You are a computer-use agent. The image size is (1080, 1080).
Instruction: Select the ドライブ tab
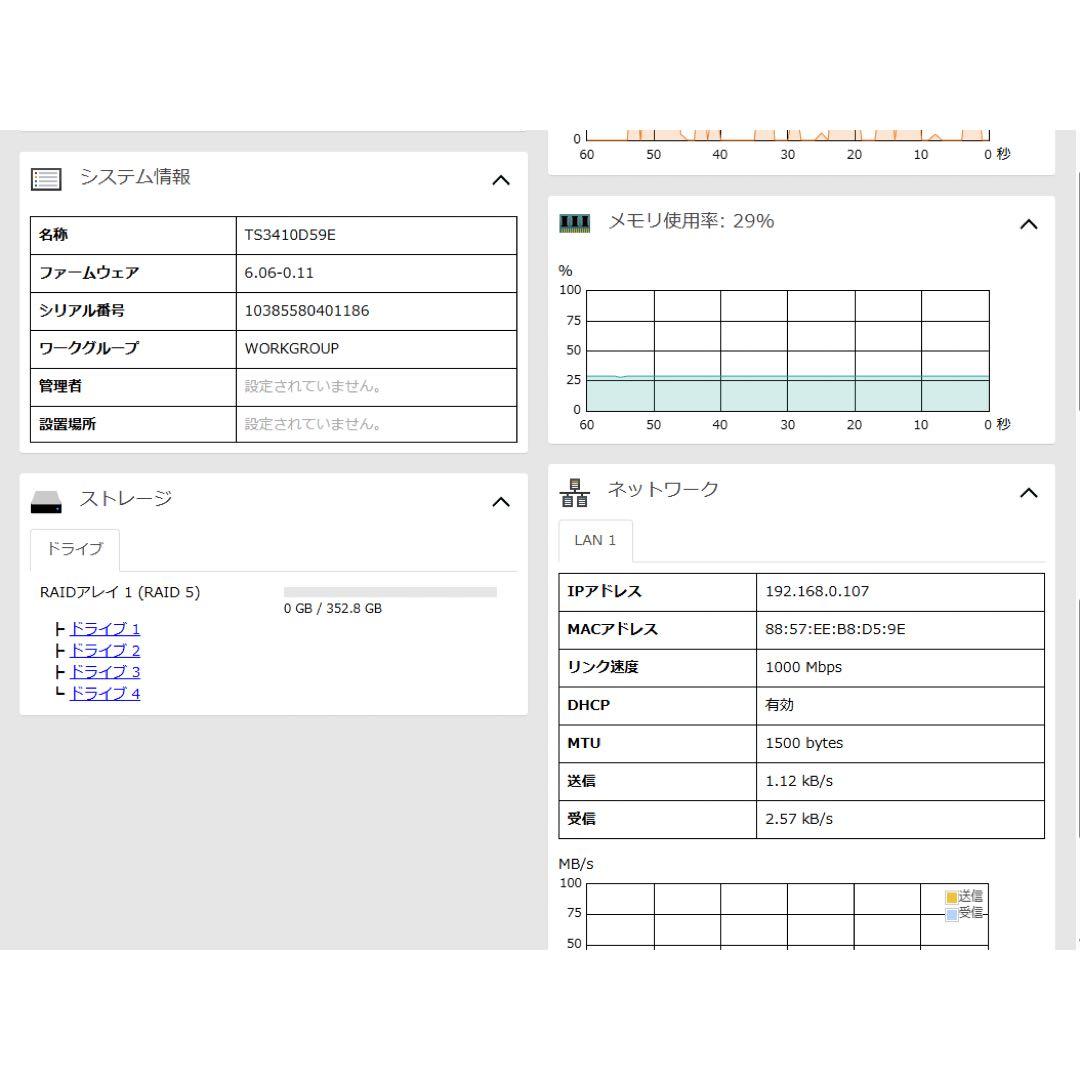click(74, 548)
